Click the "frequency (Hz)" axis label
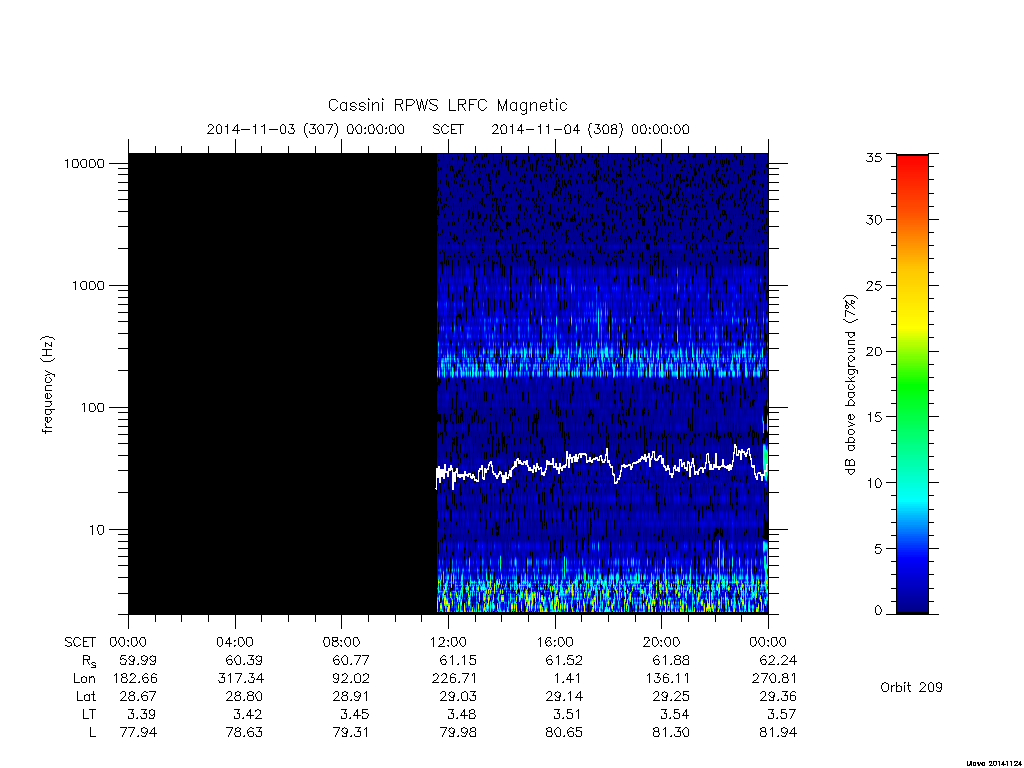 [x=47, y=385]
